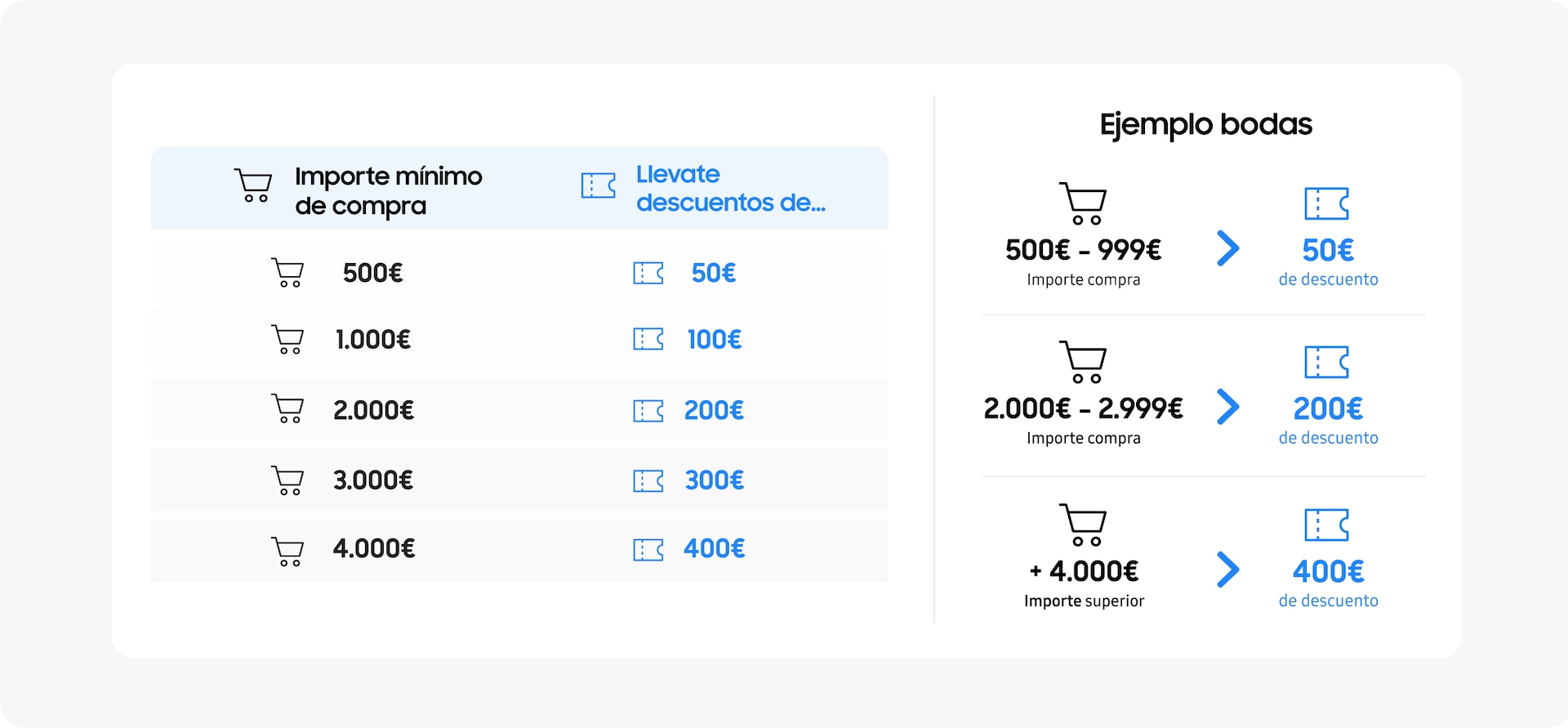Click the Llevate descuentos de header text
Image resolution: width=1568 pixels, height=728 pixels.
click(731, 188)
